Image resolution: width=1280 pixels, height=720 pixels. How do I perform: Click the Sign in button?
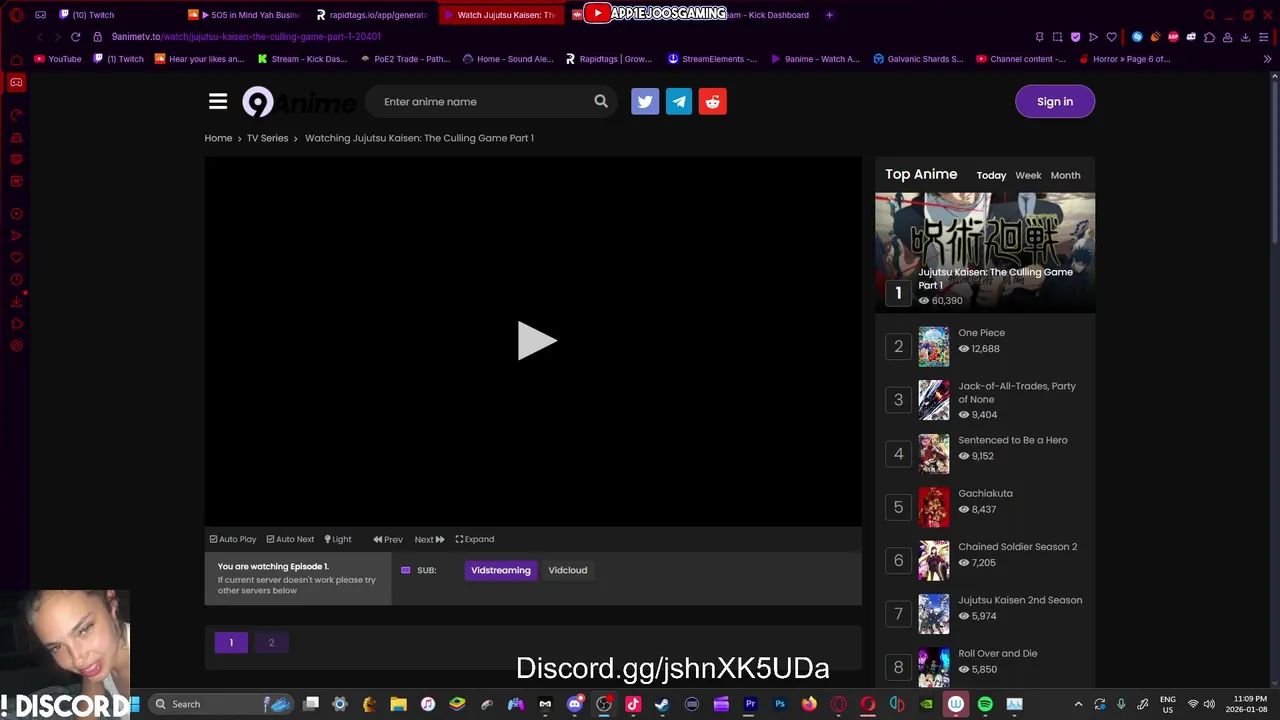pos(1055,101)
